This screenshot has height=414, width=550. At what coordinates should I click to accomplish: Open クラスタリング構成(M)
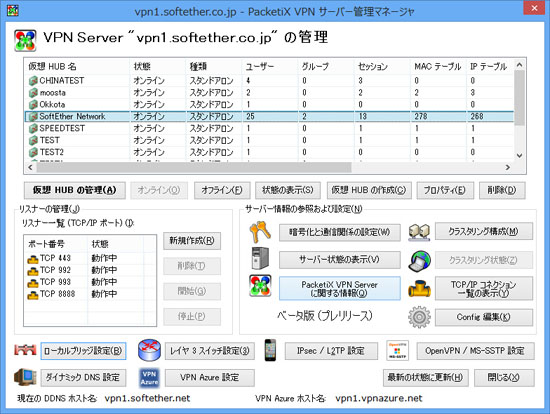click(x=484, y=232)
